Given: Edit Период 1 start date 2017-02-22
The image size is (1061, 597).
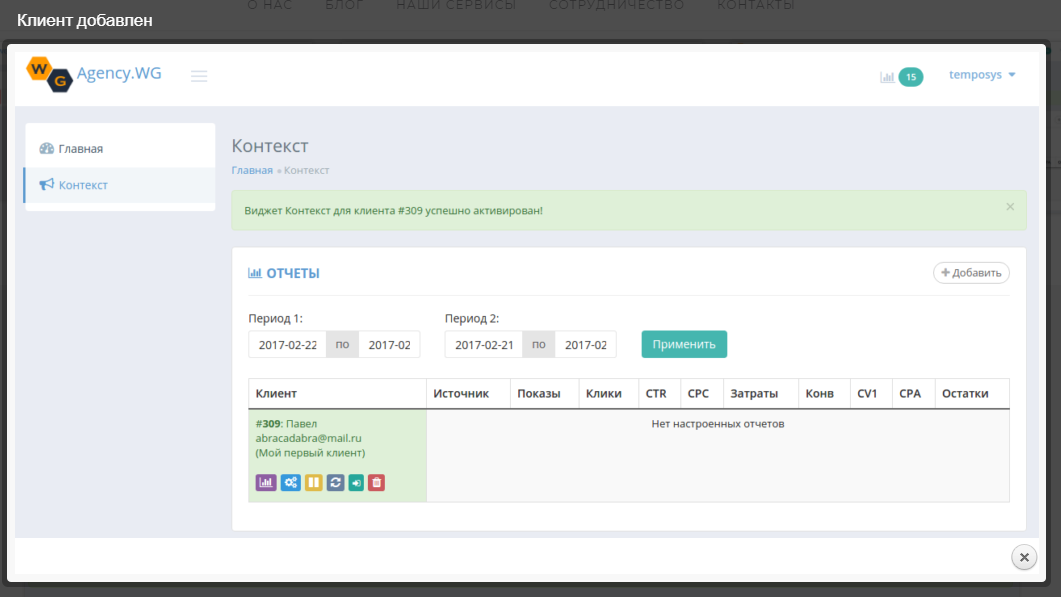Looking at the screenshot, I should (288, 345).
